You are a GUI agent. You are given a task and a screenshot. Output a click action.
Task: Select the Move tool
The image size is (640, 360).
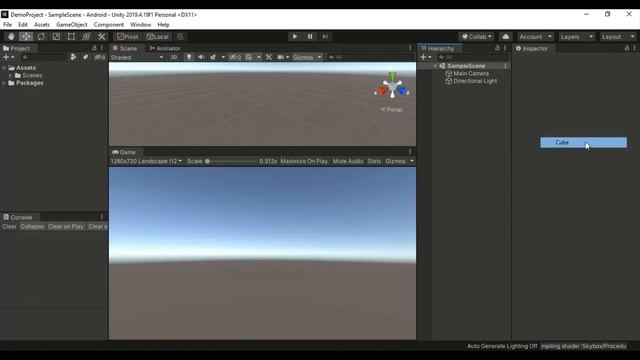click(26, 37)
